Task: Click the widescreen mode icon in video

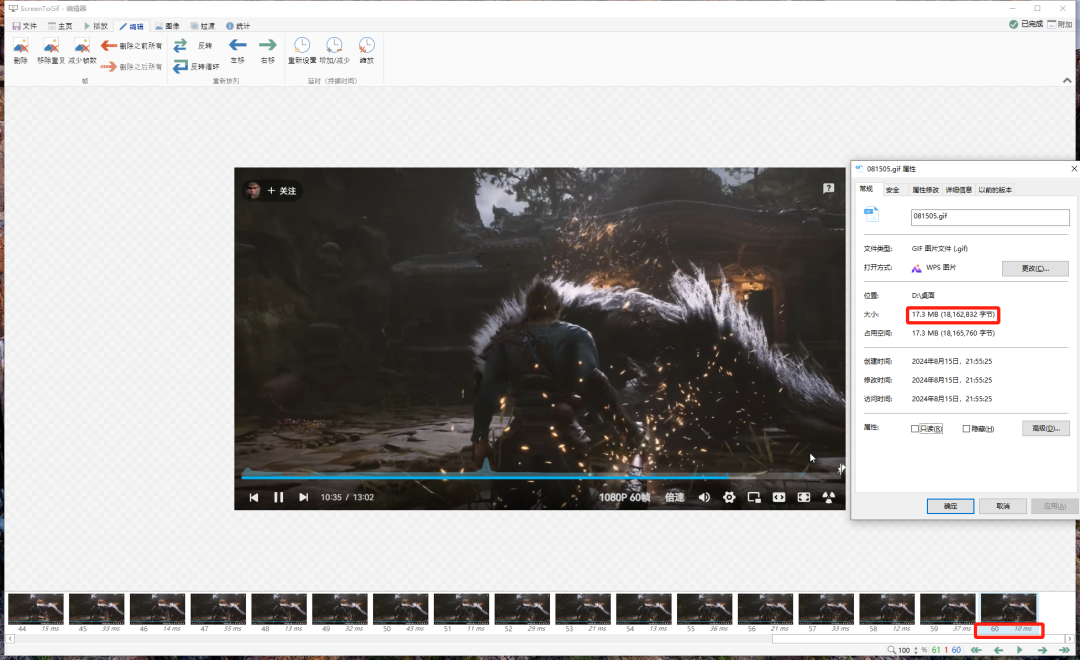Action: point(779,497)
